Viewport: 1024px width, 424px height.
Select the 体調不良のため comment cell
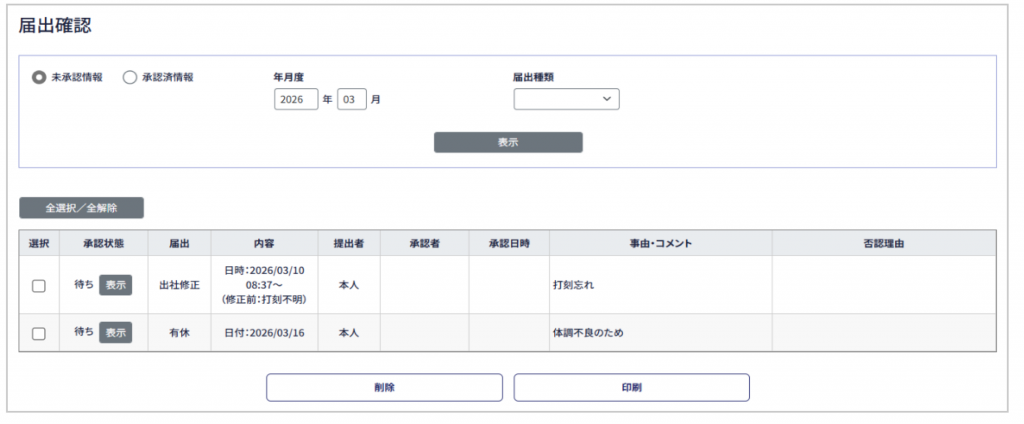[660, 333]
